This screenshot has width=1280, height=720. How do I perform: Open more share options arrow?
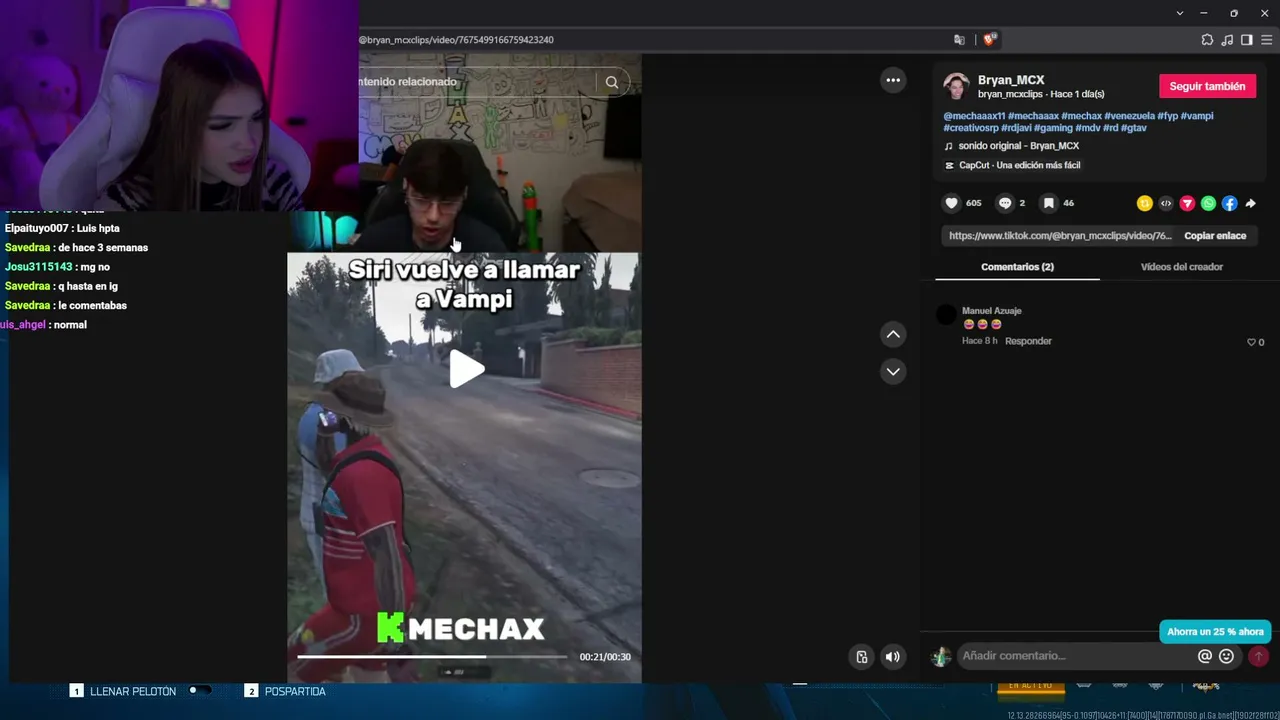click(1250, 203)
